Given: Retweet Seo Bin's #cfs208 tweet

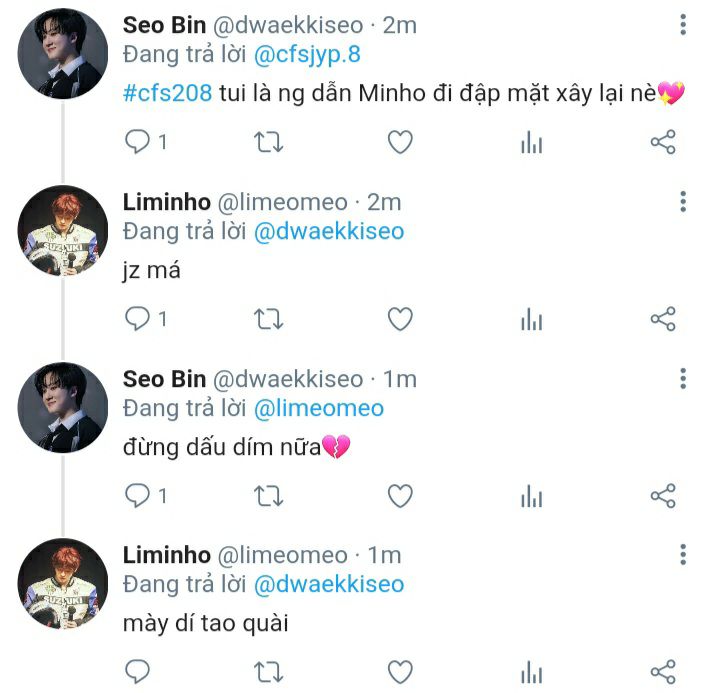Looking at the screenshot, I should [x=269, y=142].
